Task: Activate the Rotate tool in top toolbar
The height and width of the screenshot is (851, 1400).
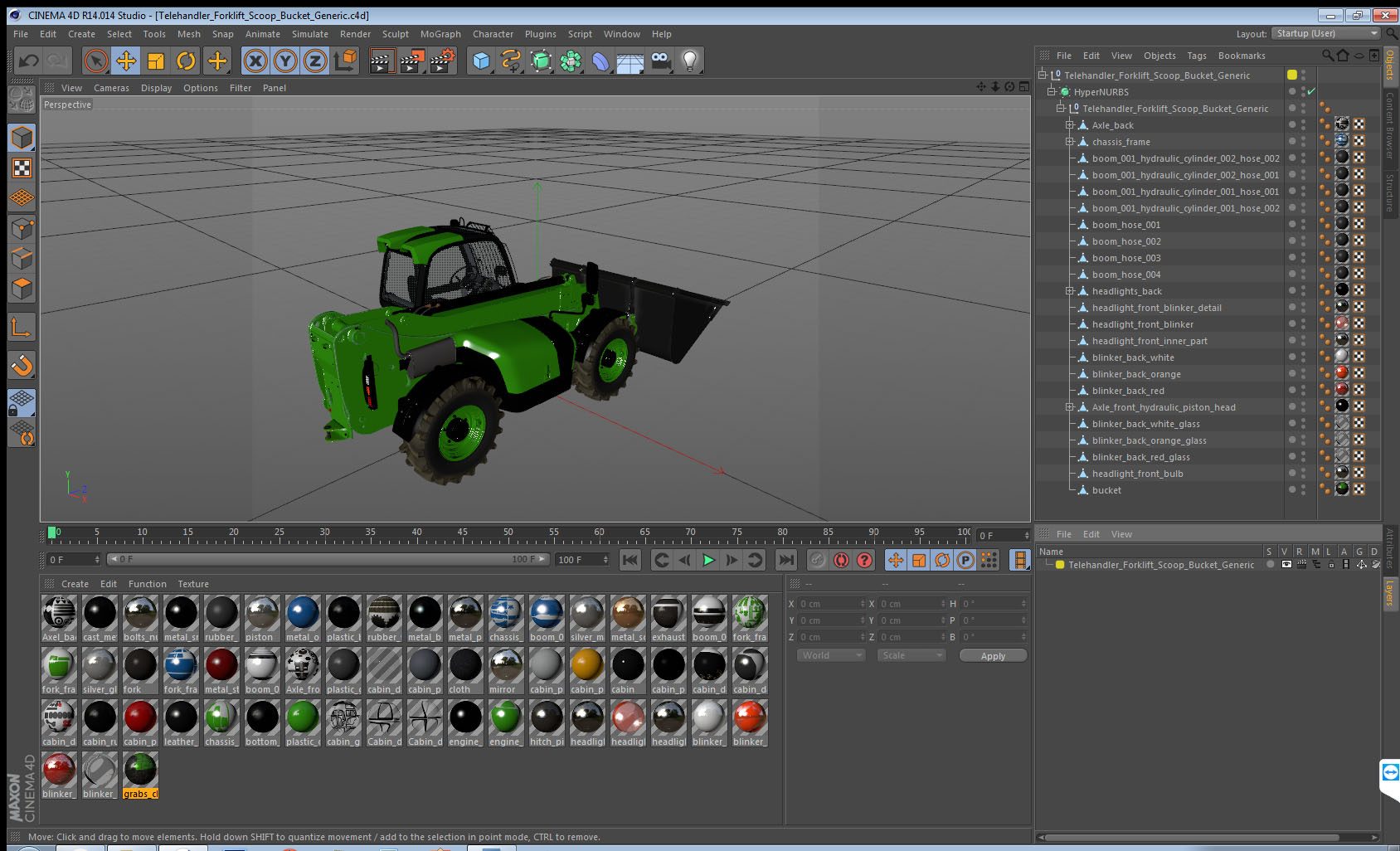Action: [187, 61]
